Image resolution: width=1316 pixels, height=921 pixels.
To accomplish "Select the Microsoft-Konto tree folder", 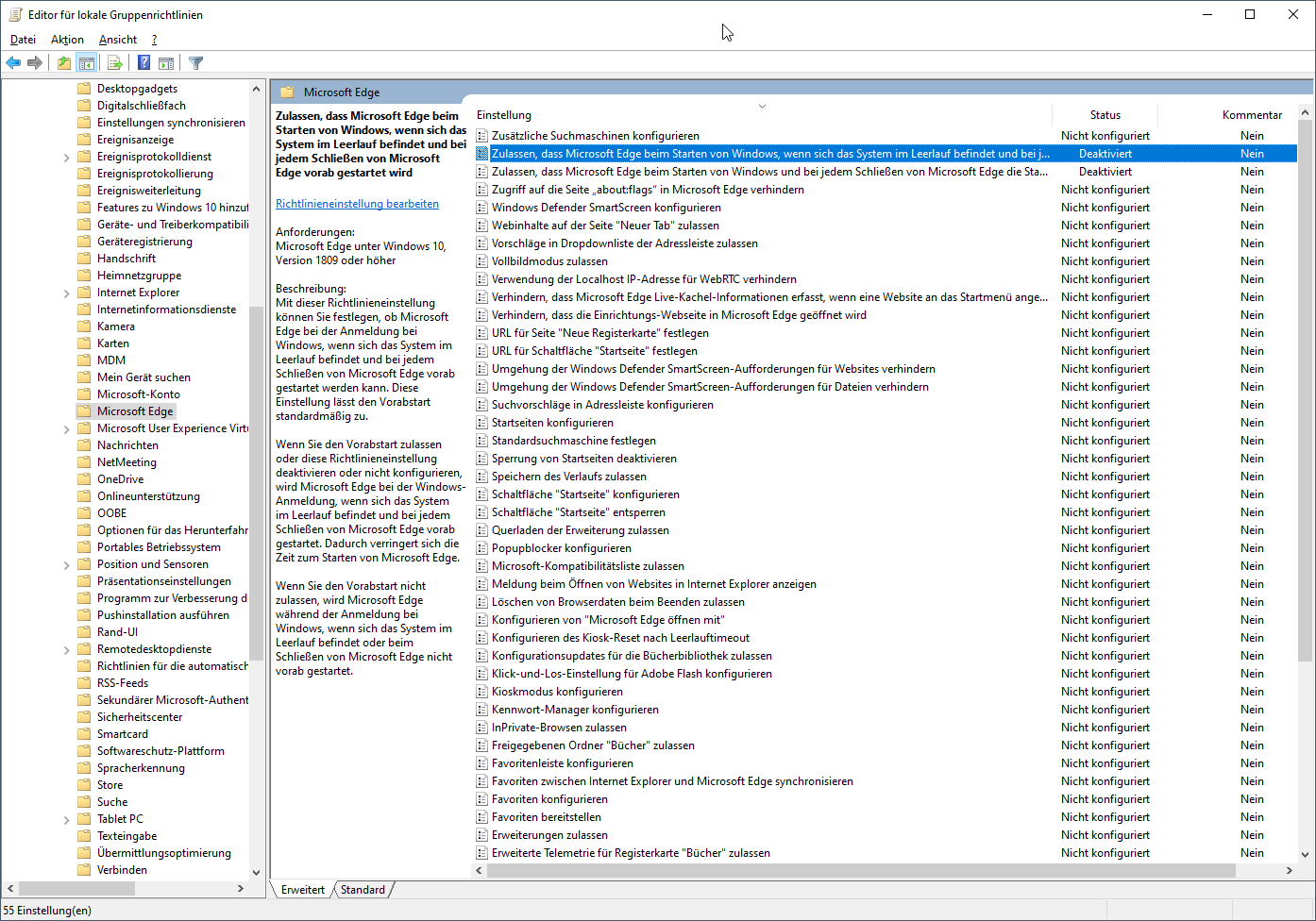I will pyautogui.click(x=139, y=394).
